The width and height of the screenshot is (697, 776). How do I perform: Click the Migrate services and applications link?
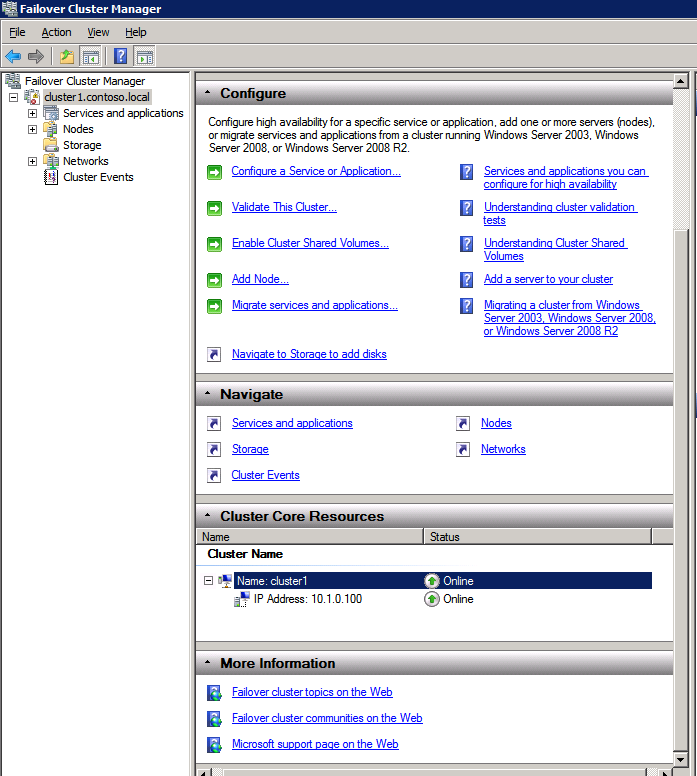(315, 305)
